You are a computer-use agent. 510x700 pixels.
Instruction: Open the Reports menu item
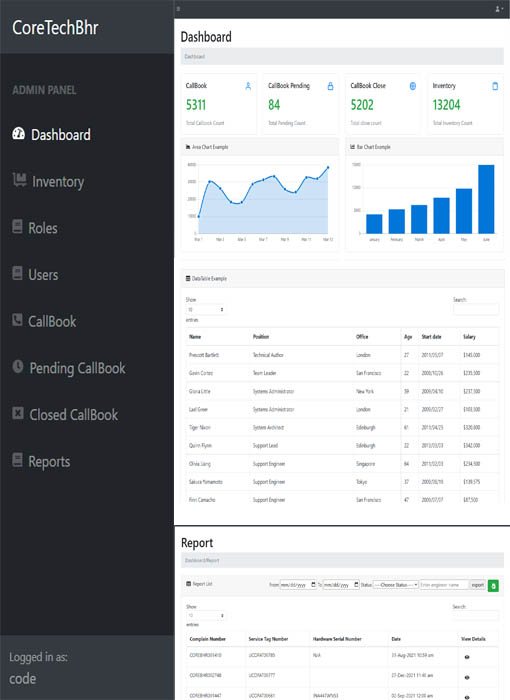(x=49, y=462)
